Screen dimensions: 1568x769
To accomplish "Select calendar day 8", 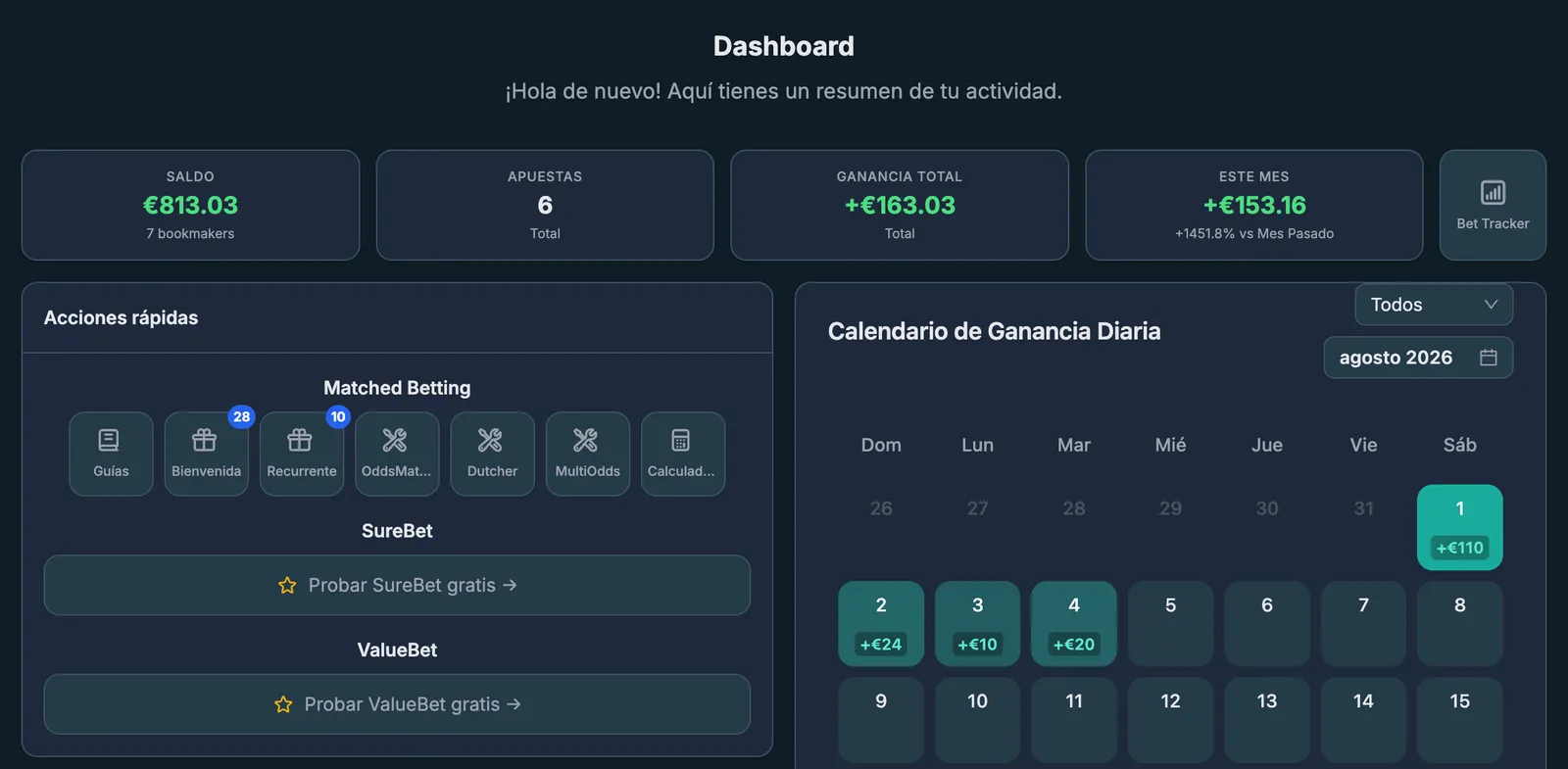I will click(1459, 623).
